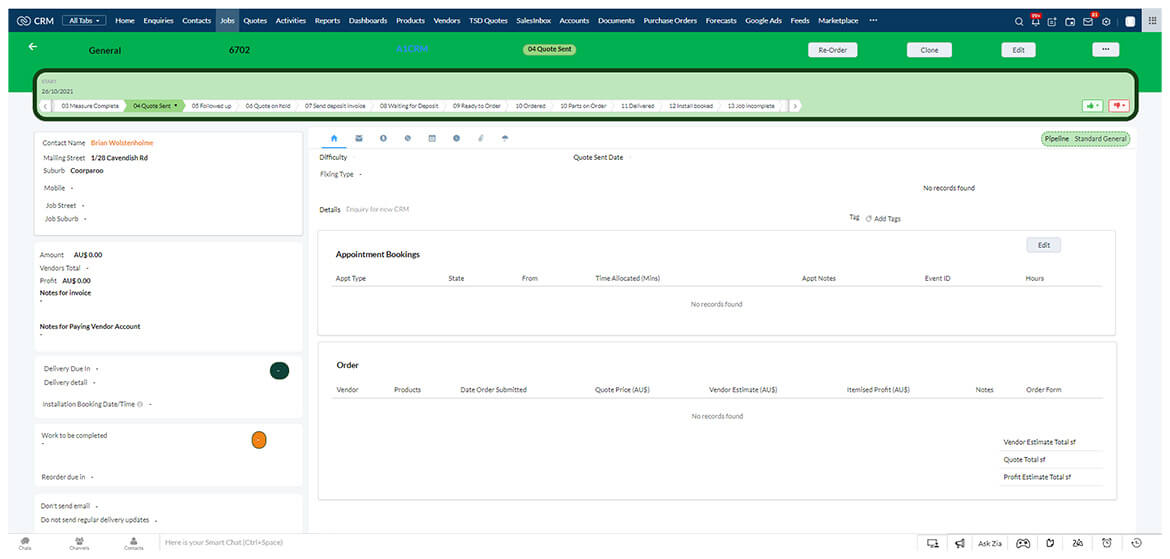Open the setup gear icon
The height and width of the screenshot is (559, 1170).
[x=1106, y=21]
